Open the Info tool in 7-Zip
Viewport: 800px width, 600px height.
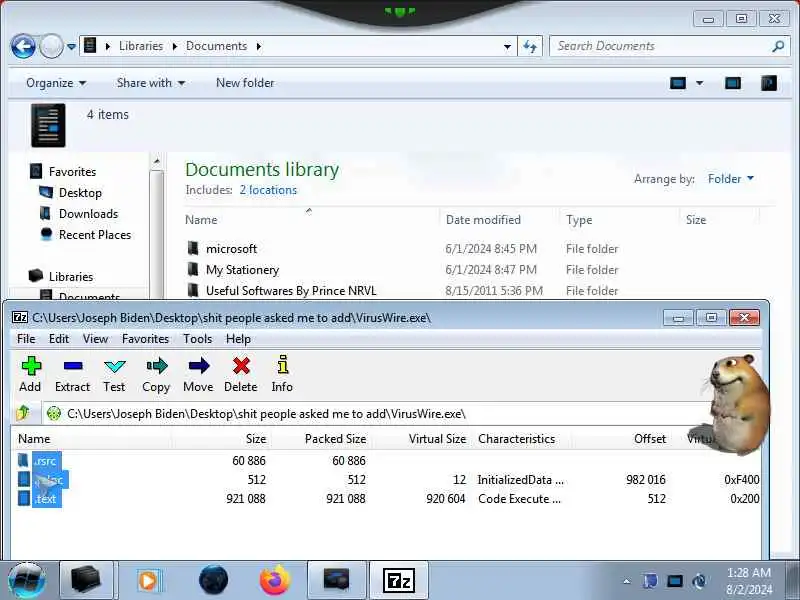[x=282, y=374]
